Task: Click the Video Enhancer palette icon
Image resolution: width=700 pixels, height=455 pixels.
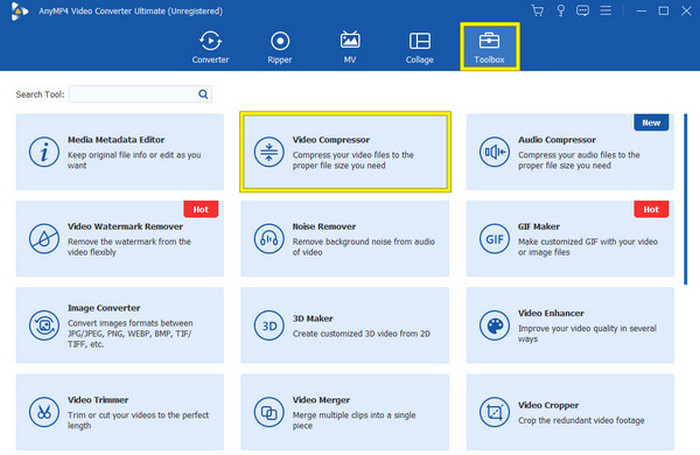Action: 494,326
